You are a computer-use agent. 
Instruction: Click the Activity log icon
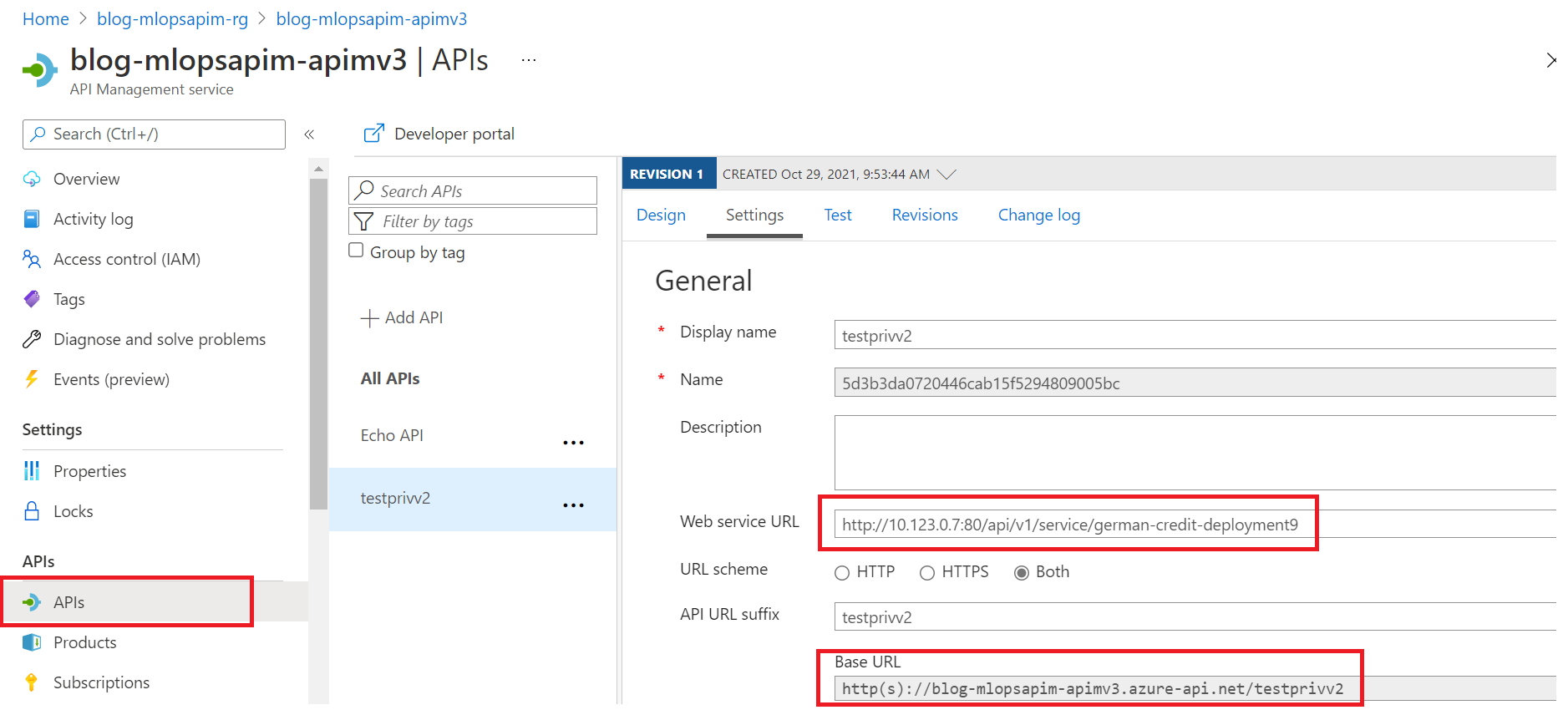pyautogui.click(x=32, y=219)
